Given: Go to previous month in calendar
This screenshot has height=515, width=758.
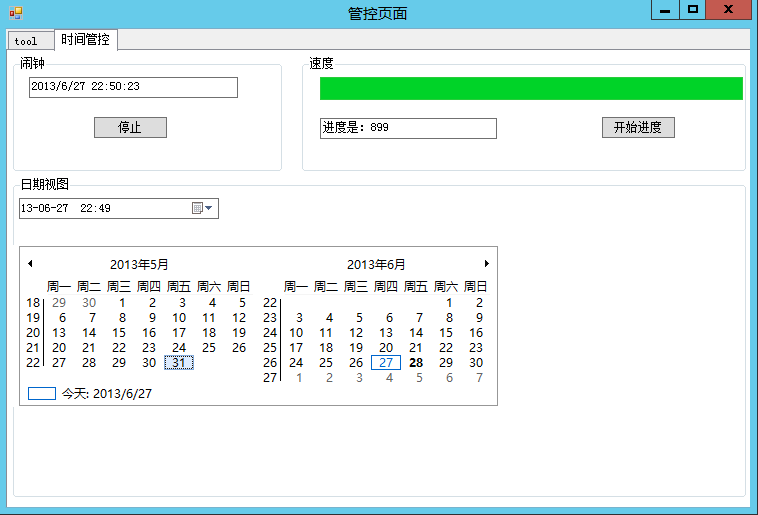Looking at the screenshot, I should pos(30,264).
